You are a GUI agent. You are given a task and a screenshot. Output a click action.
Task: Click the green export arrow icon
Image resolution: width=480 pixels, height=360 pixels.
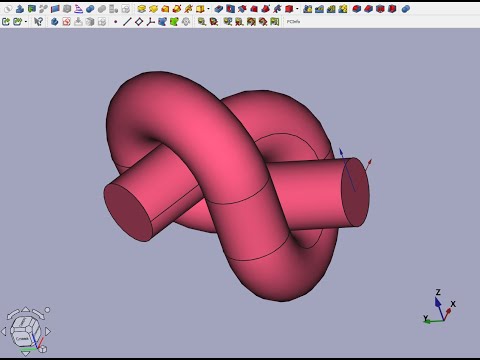[6, 22]
